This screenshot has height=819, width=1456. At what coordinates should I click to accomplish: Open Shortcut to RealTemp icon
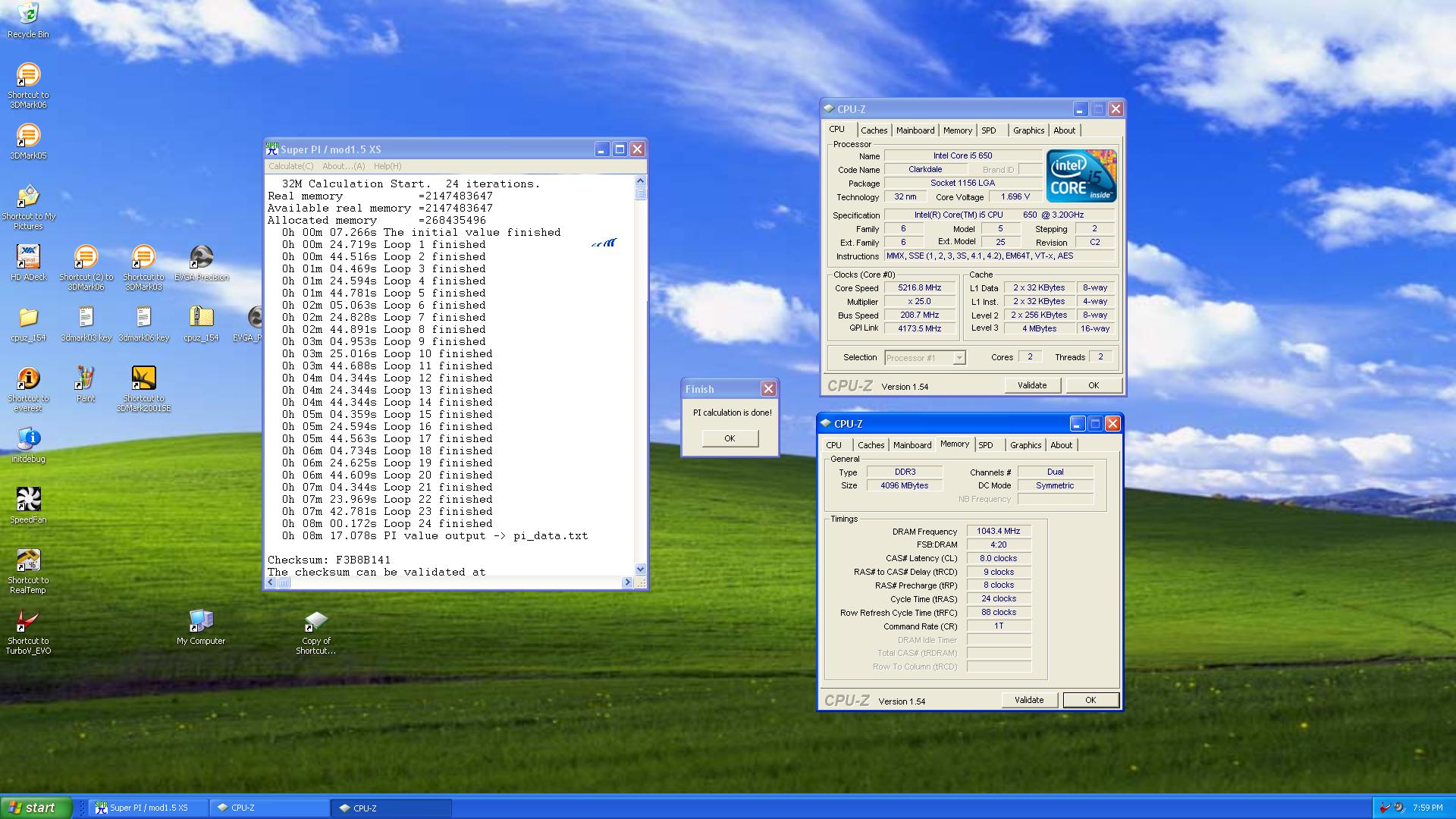[28, 561]
